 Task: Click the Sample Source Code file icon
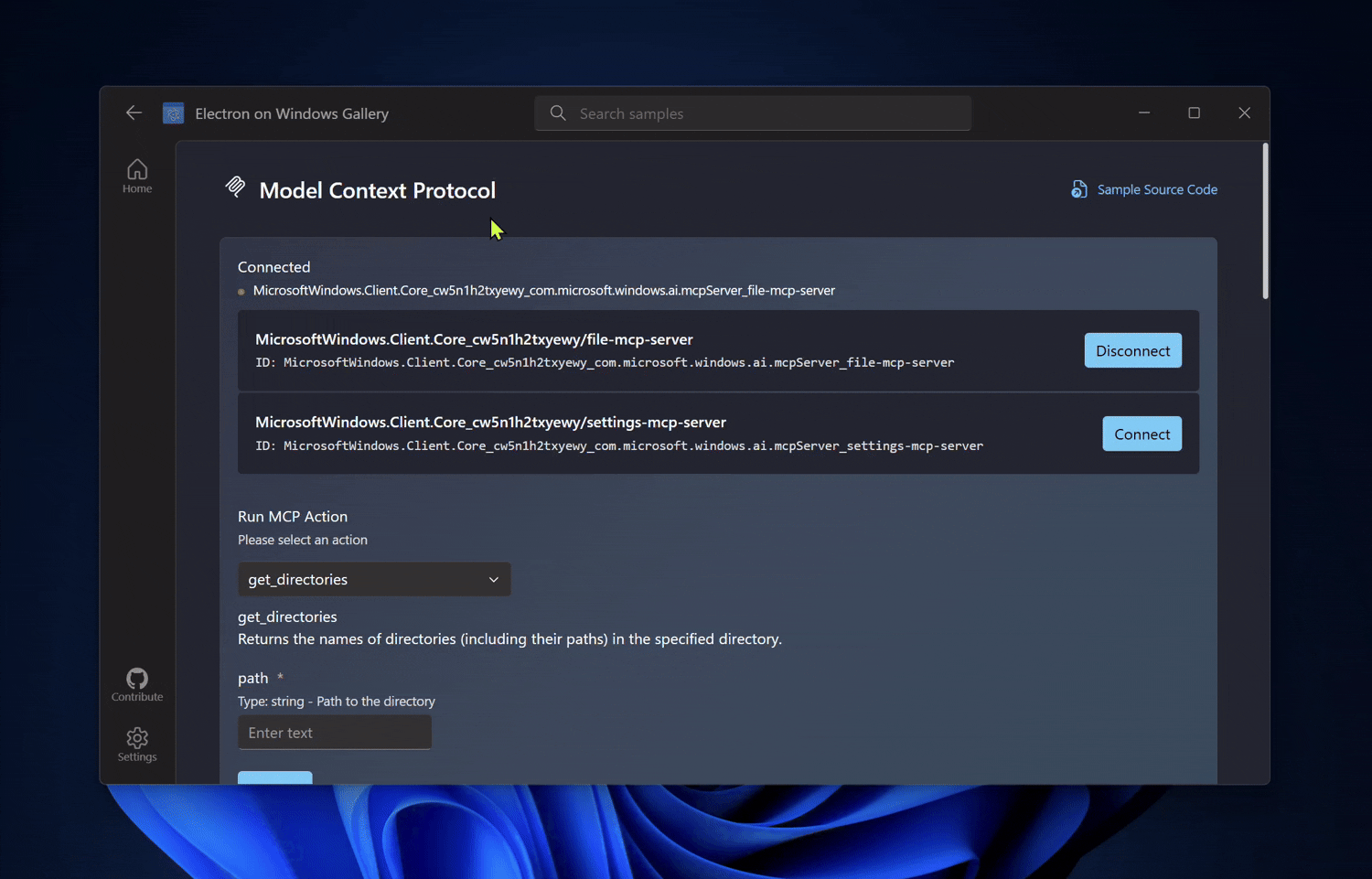point(1079,189)
